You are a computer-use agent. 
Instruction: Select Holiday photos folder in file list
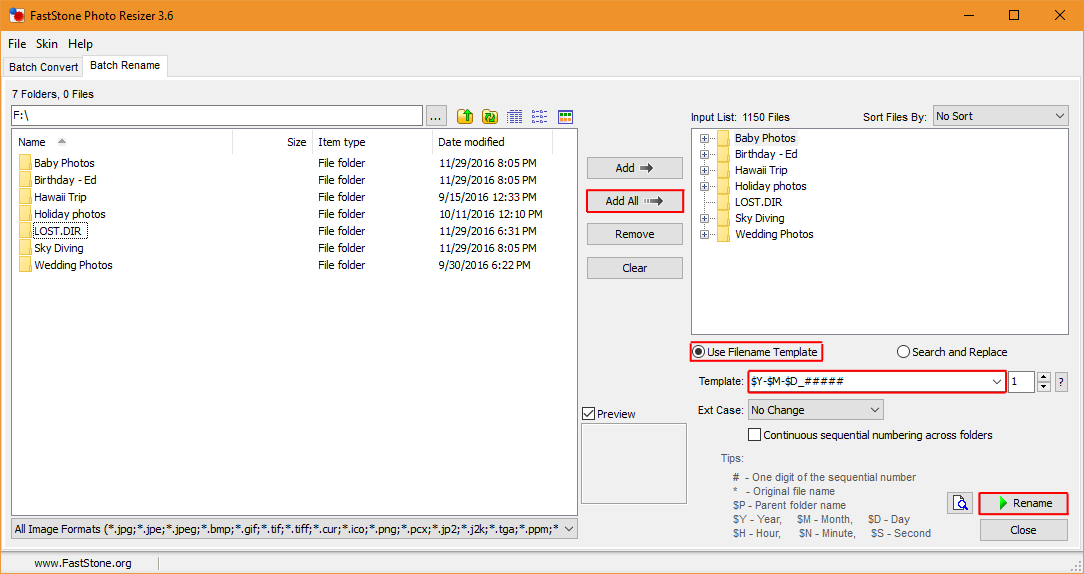pyautogui.click(x=70, y=214)
